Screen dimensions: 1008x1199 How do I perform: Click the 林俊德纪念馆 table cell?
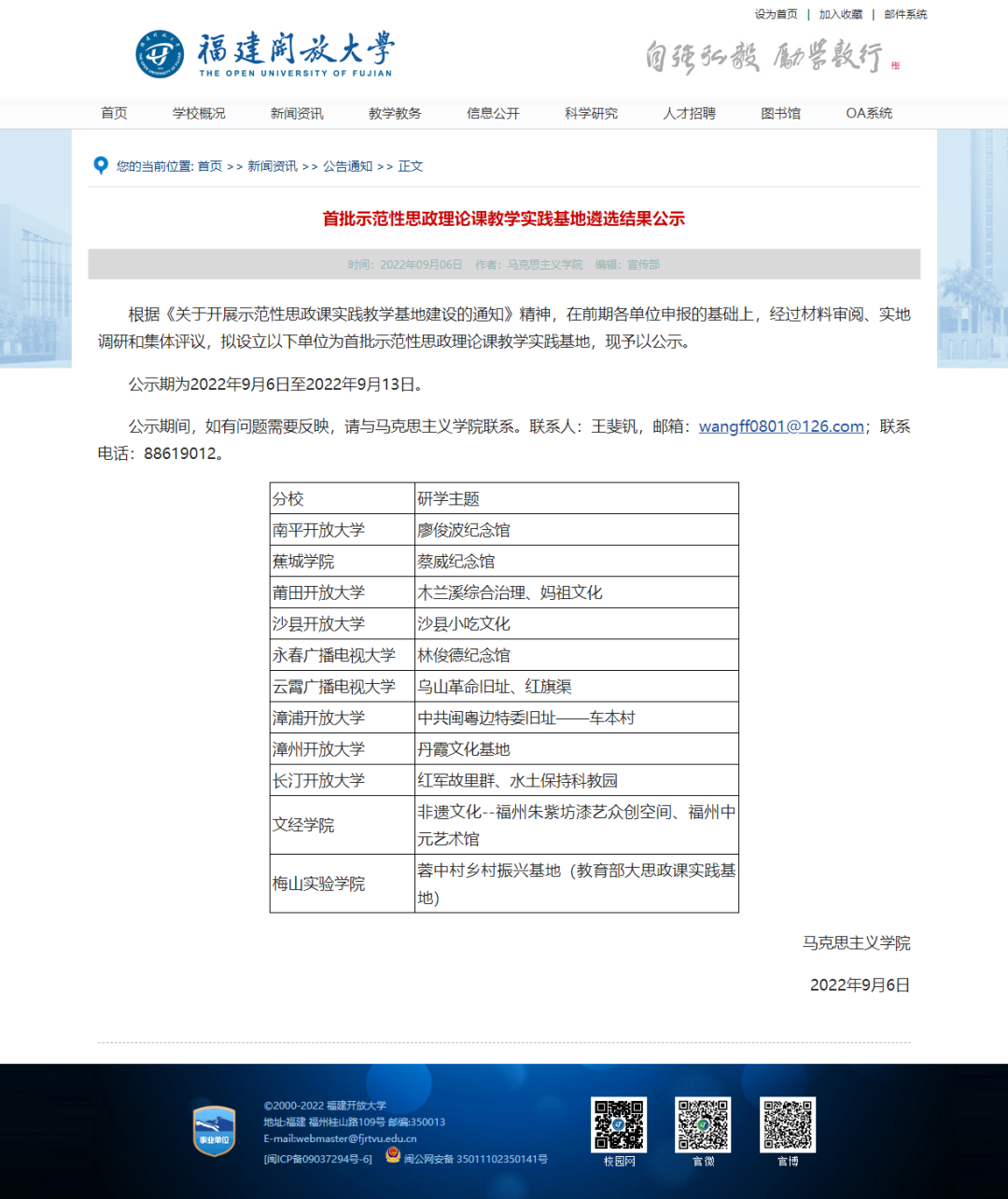click(577, 655)
